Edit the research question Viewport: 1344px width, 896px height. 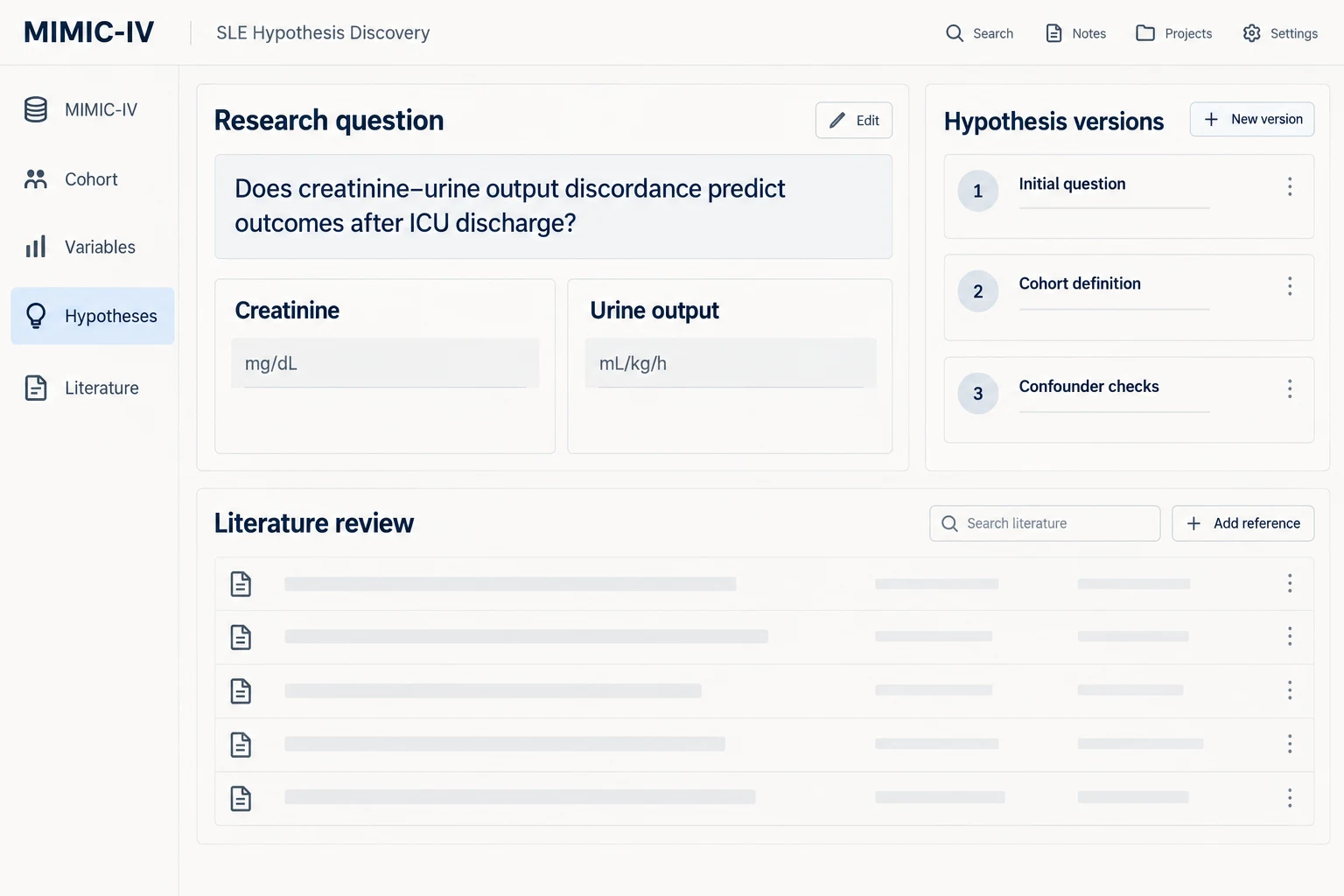[x=854, y=121]
